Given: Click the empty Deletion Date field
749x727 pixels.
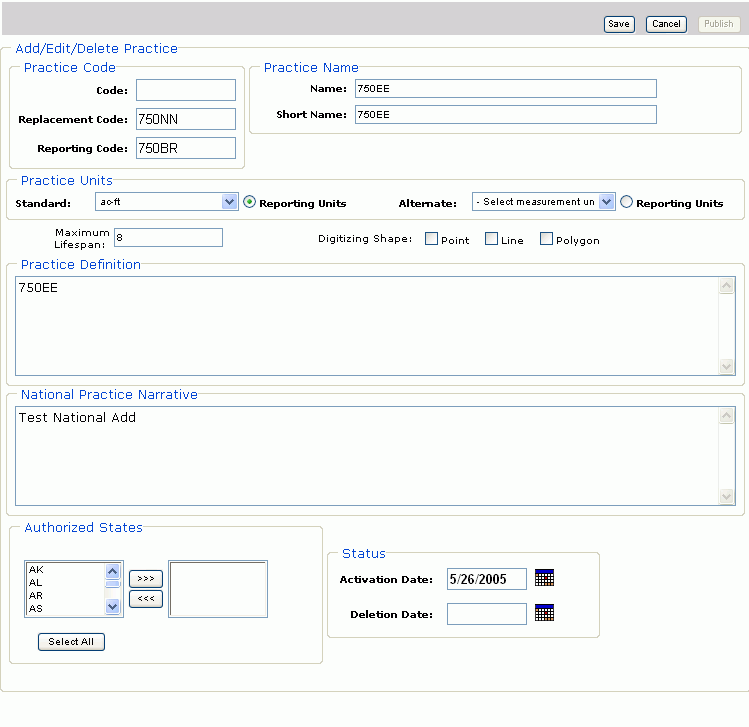Looking at the screenshot, I should (x=487, y=614).
